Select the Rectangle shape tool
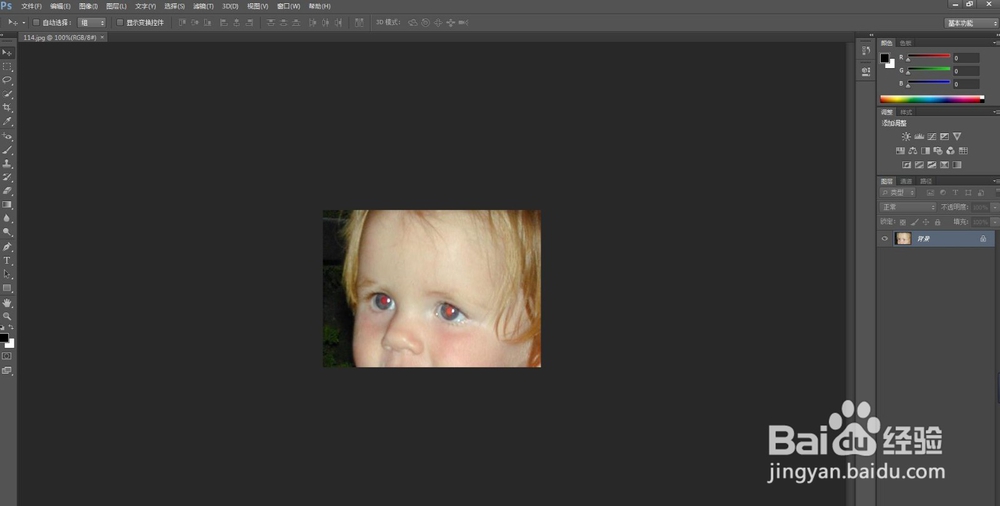This screenshot has width=1000, height=506. 7,288
